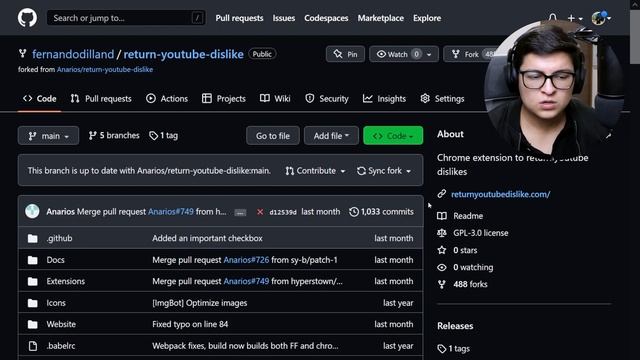Open the GitHub logo homepage
The width and height of the screenshot is (640, 360).
coord(27,18)
